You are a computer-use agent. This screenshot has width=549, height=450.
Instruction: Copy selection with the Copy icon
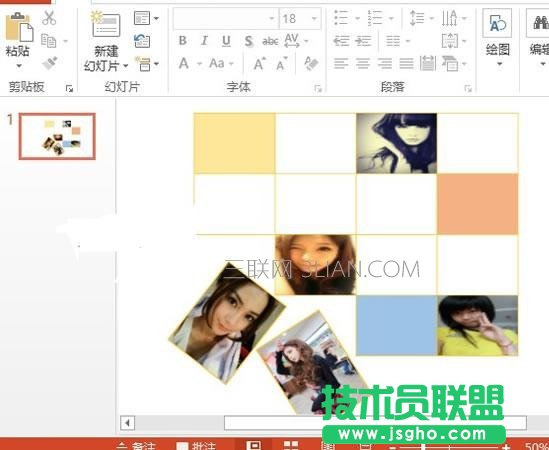click(x=48, y=41)
